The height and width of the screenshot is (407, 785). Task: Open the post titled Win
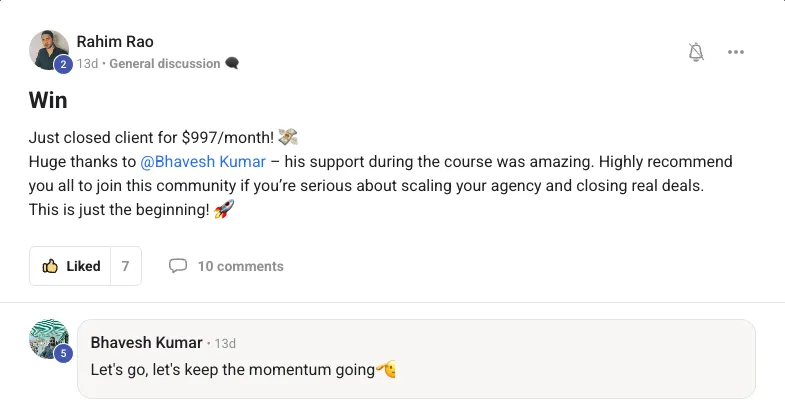(x=48, y=100)
